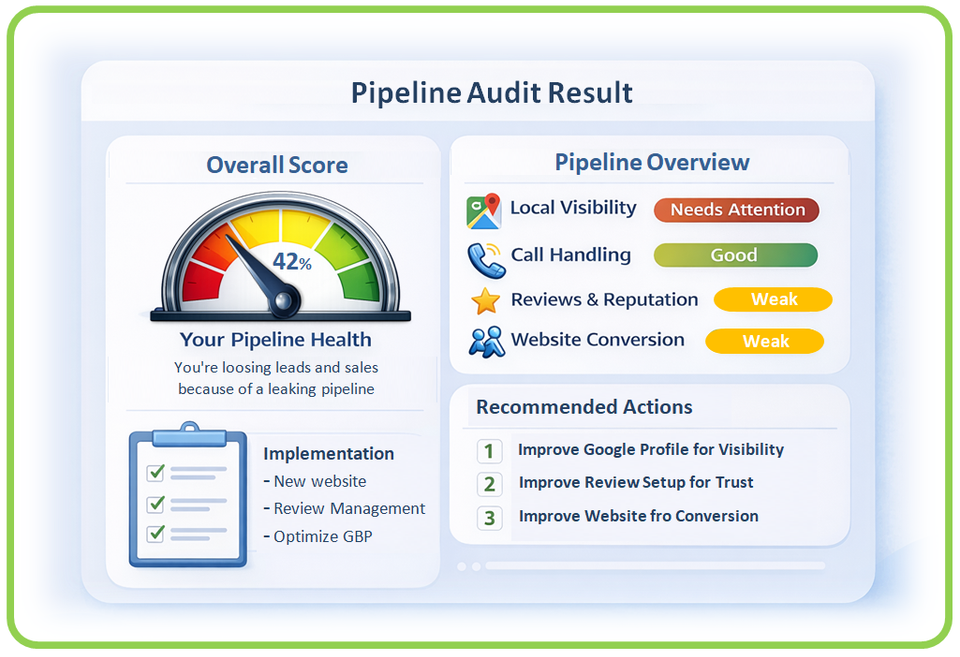The height and width of the screenshot is (657, 960).
Task: Click the Needs Attention status badge
Action: 736,210
